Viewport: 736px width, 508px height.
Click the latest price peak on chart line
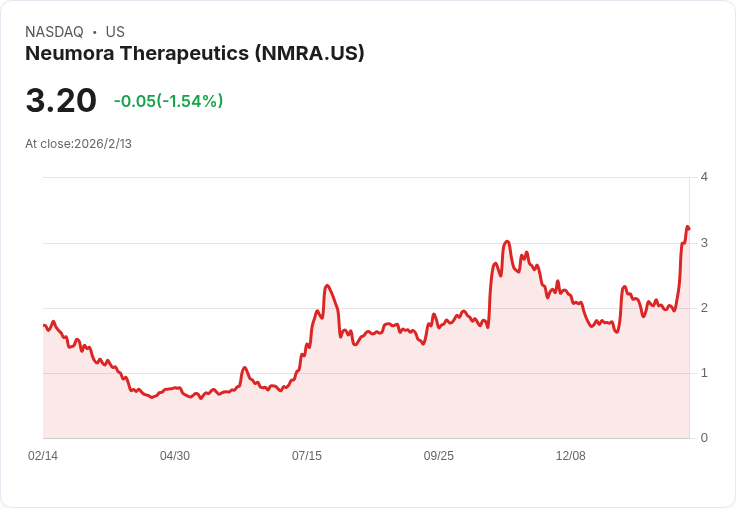click(687, 228)
